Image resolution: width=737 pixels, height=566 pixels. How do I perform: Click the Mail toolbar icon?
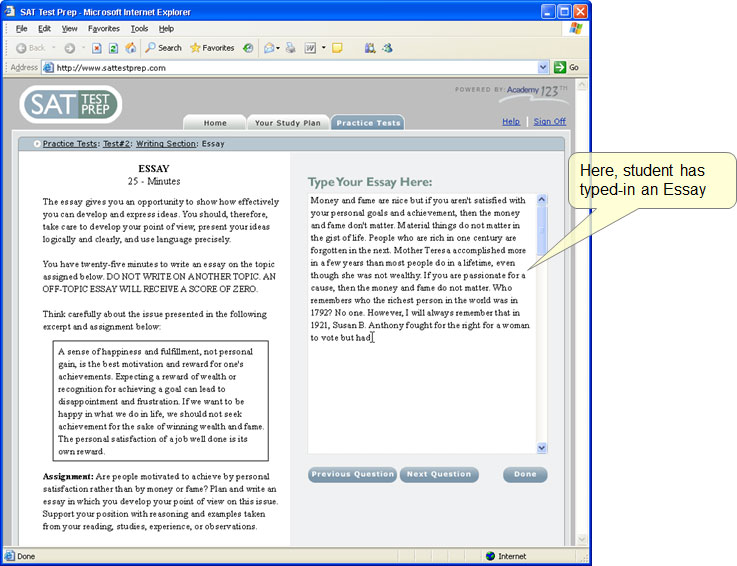(x=269, y=48)
